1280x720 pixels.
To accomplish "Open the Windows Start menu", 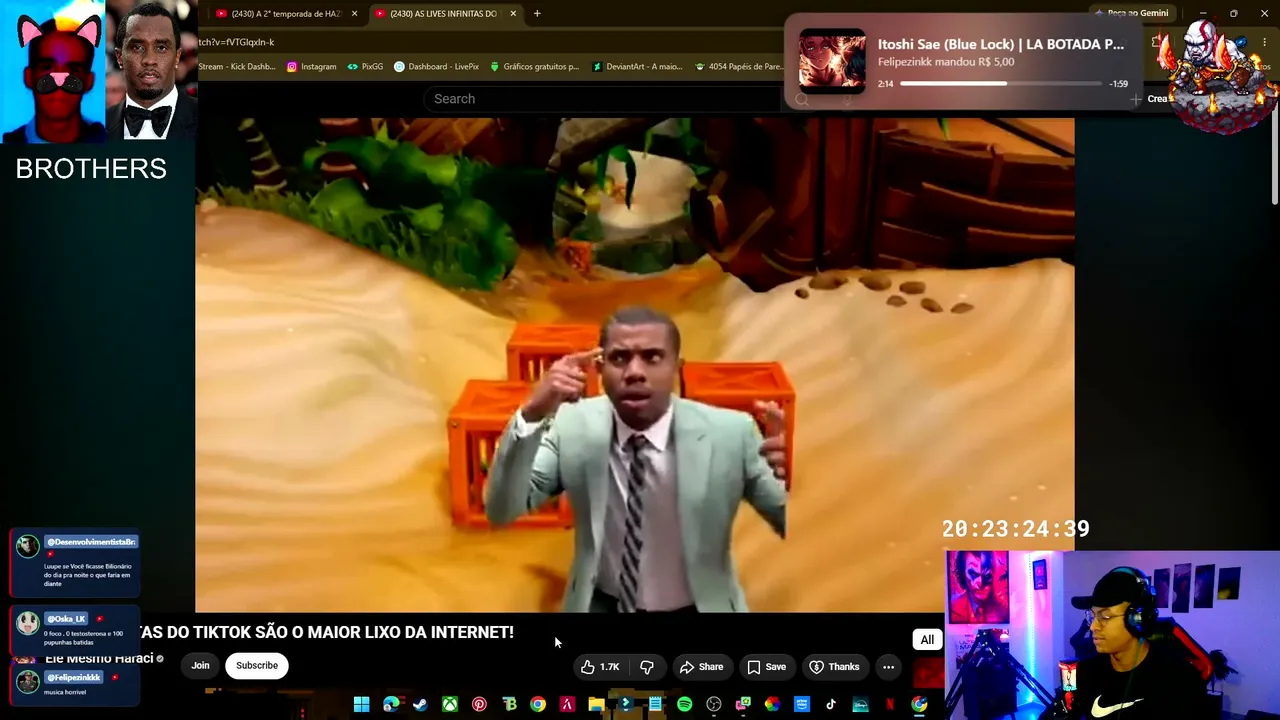I will 361,704.
